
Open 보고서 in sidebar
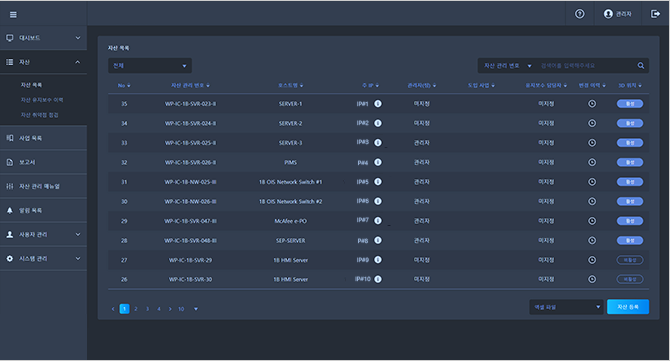tap(43, 162)
